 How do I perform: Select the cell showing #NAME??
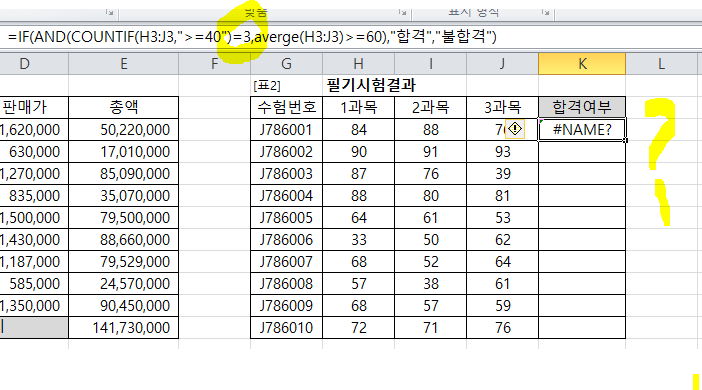[x=582, y=129]
